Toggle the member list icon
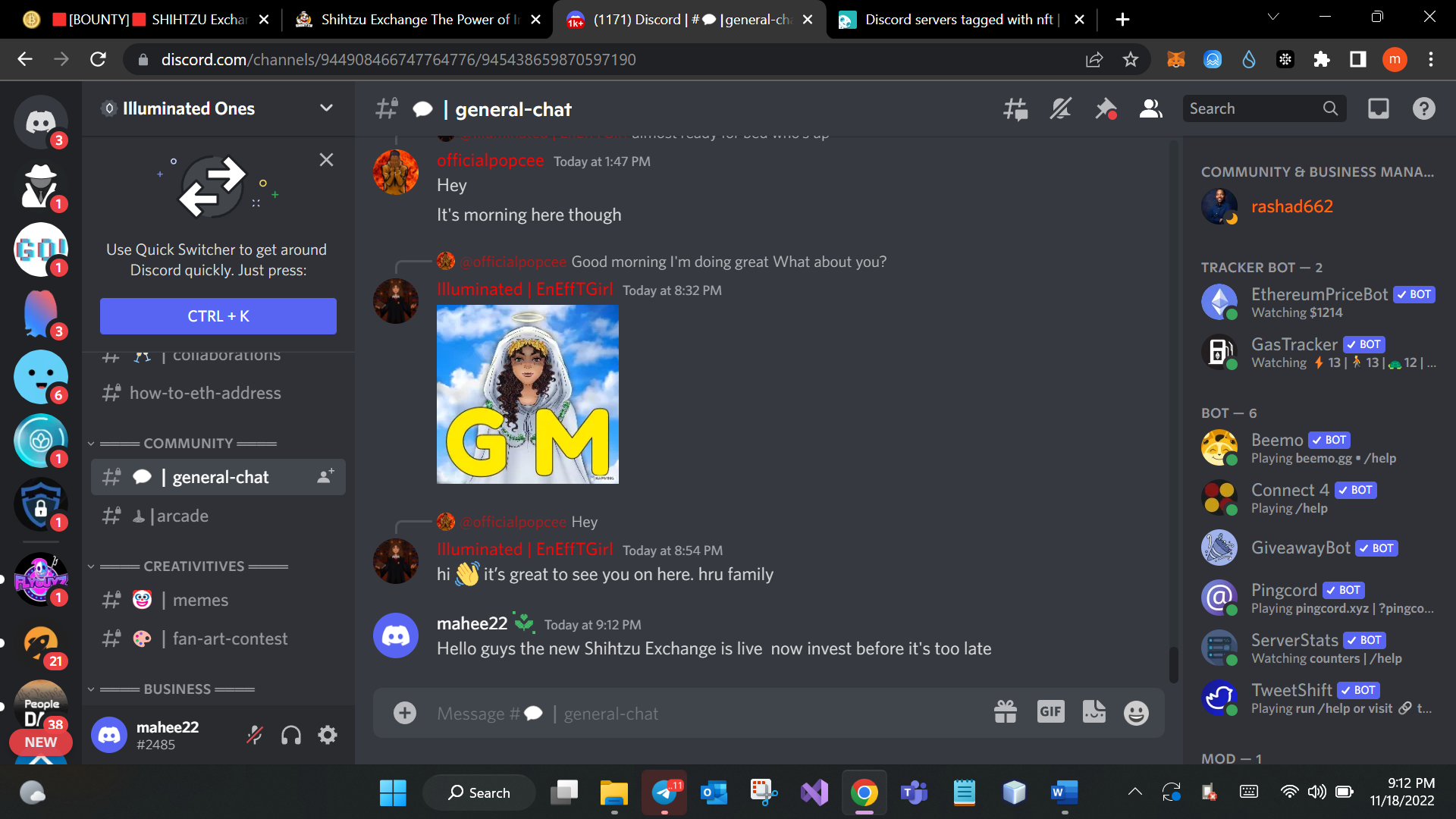Viewport: 1456px width, 819px height. [x=1150, y=109]
